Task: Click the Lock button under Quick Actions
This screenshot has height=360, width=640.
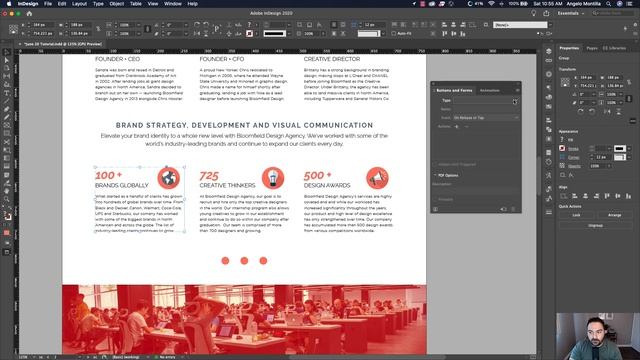Action: coord(576,215)
